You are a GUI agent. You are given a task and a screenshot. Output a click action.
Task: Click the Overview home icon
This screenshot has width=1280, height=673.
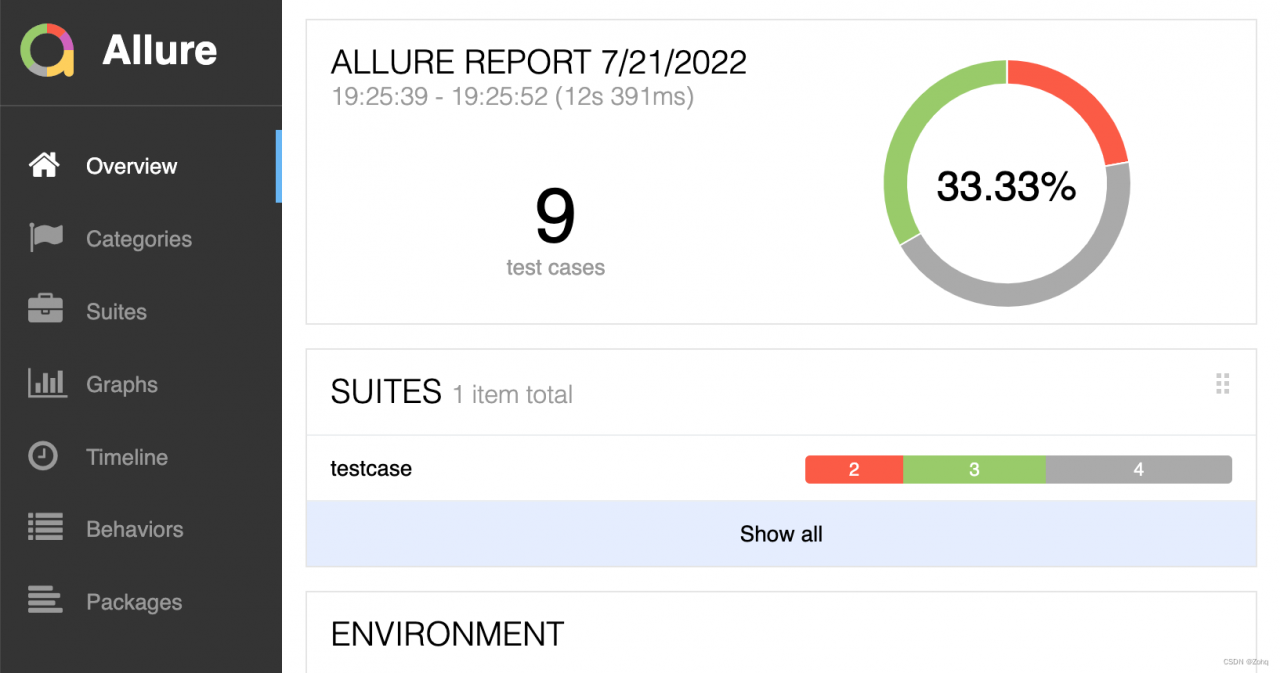point(44,166)
